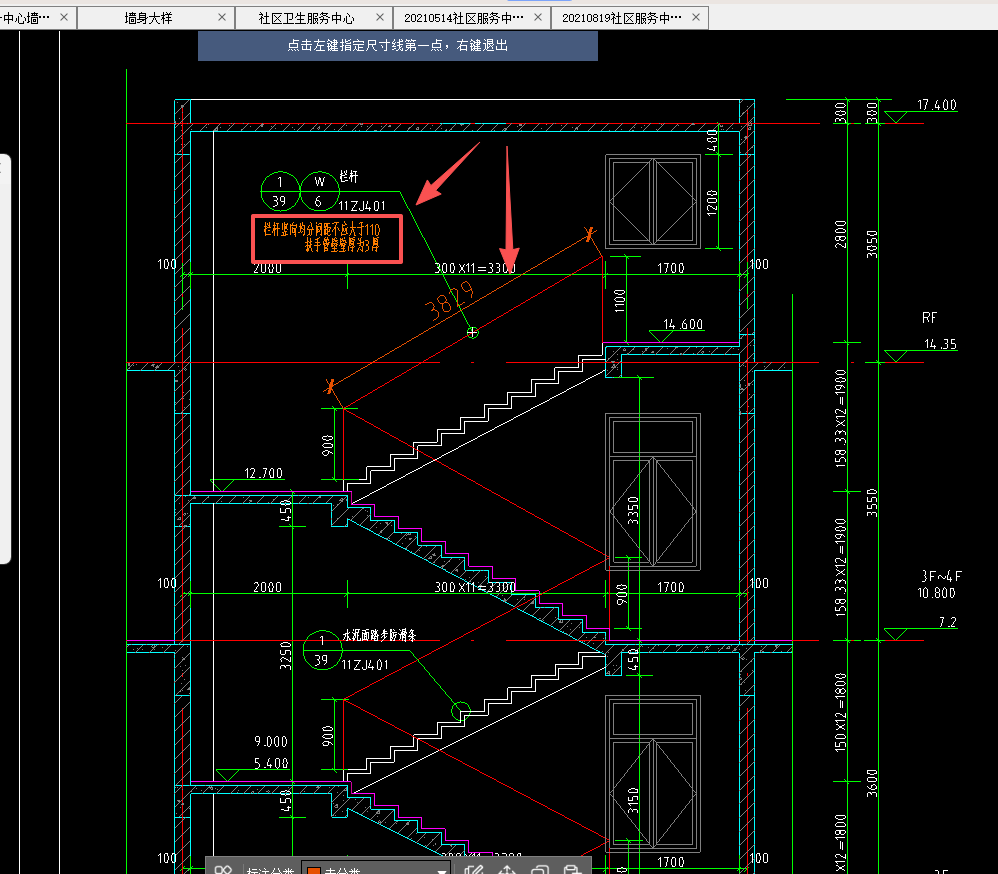Click the orange note 栏杆竖向均分间距不应大于110
The width and height of the screenshot is (998, 874).
pos(322,229)
